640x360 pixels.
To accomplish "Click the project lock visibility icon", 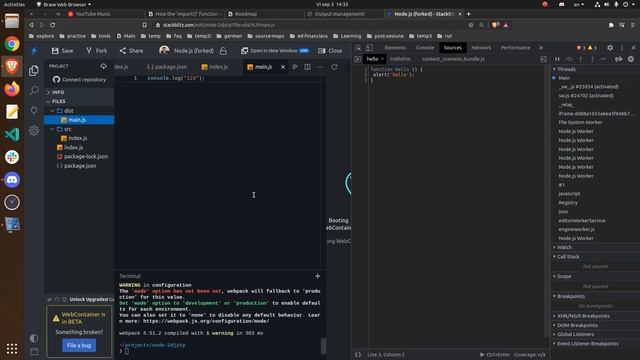I will coord(223,51).
